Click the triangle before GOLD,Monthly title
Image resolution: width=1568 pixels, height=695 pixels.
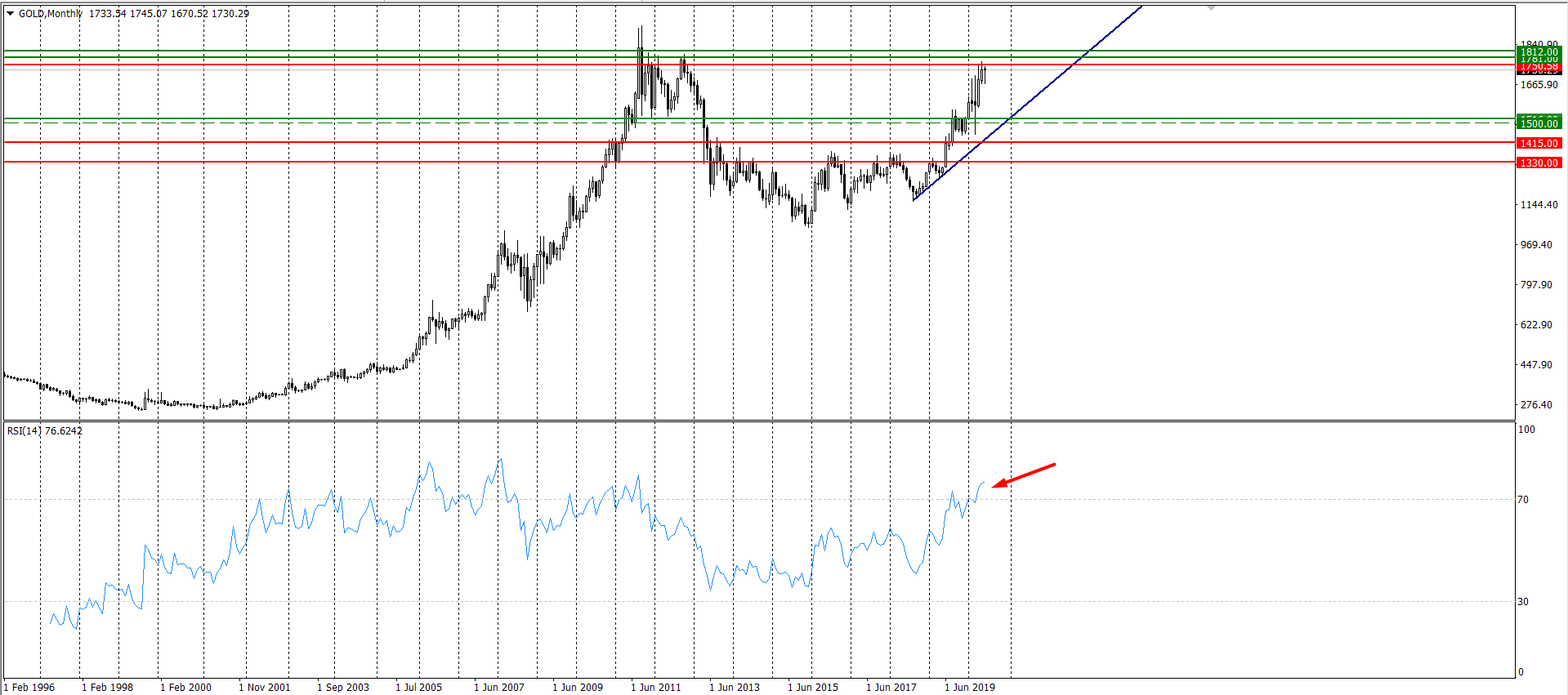point(10,13)
